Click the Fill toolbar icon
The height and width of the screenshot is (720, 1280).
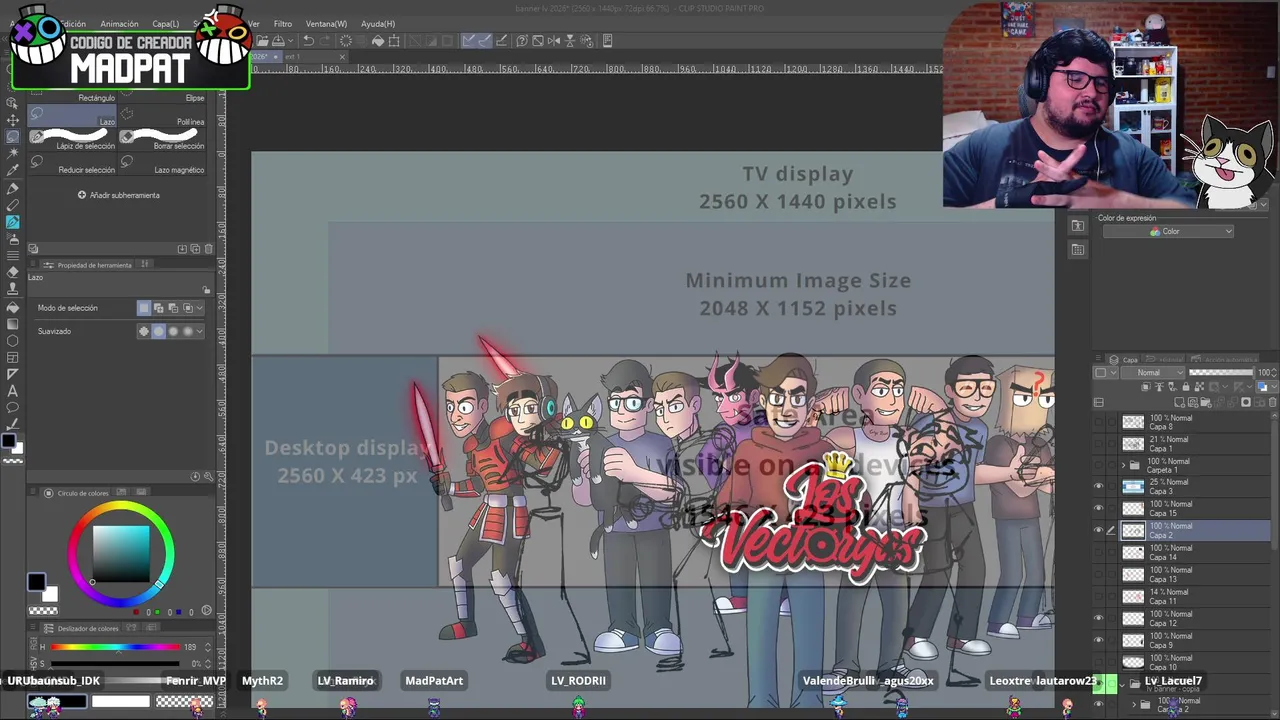(x=378, y=41)
